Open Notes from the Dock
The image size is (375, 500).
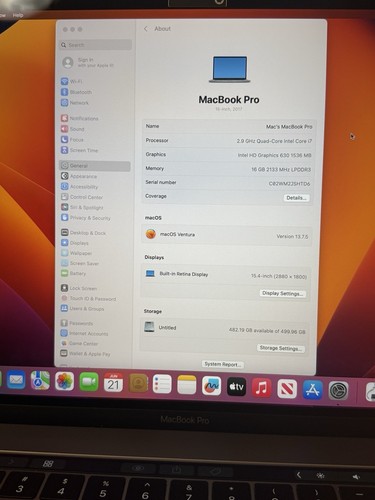pos(186,385)
